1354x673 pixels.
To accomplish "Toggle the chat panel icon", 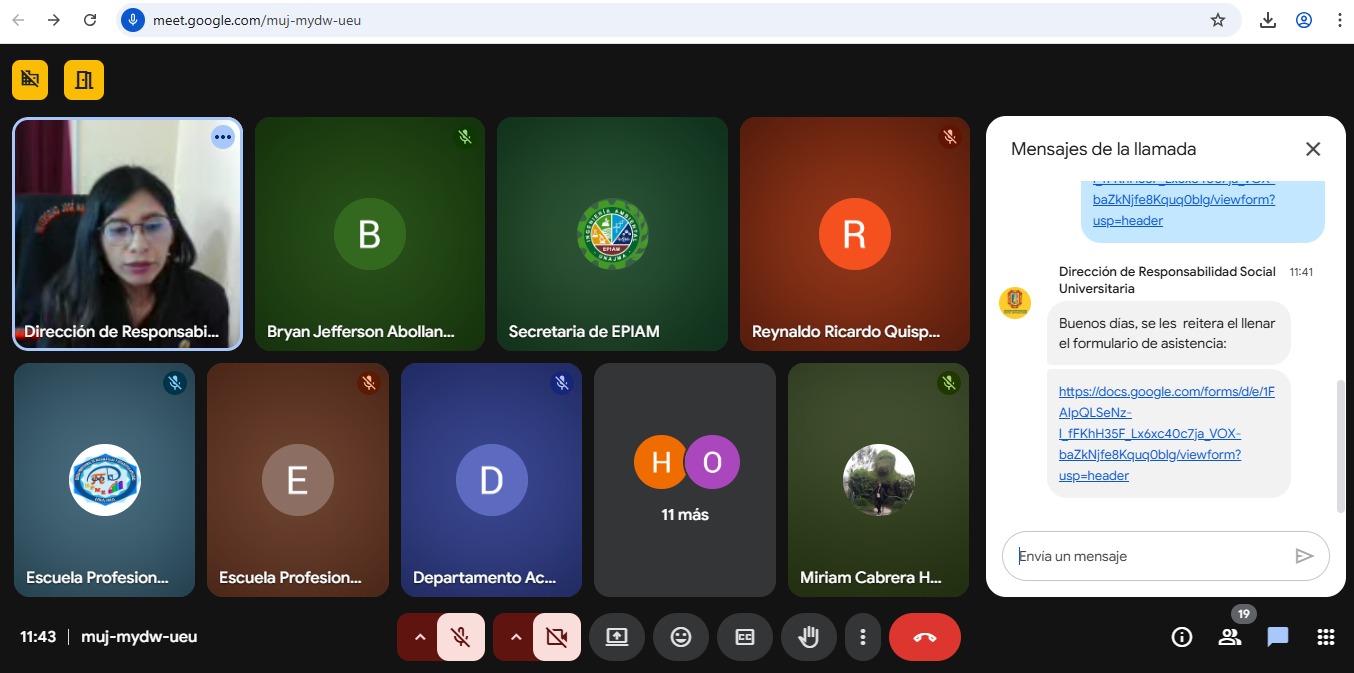I will 1277,637.
